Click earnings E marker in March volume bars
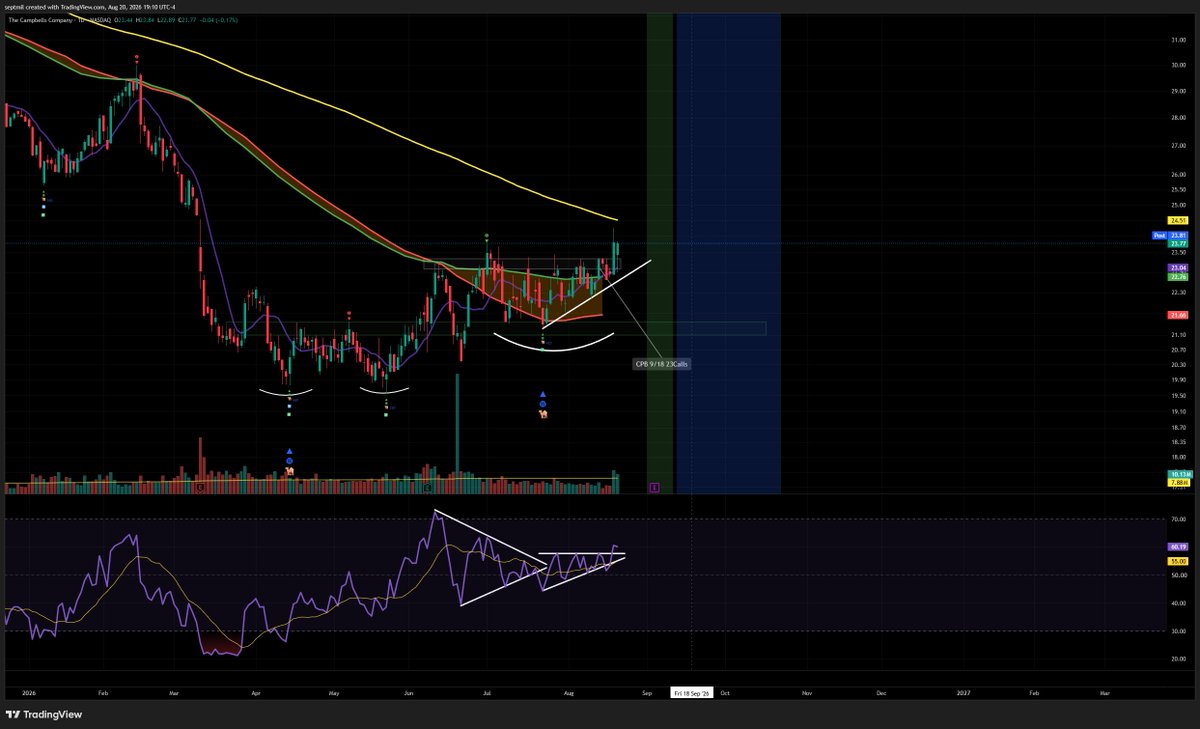The width and height of the screenshot is (1200, 729). pyautogui.click(x=201, y=488)
